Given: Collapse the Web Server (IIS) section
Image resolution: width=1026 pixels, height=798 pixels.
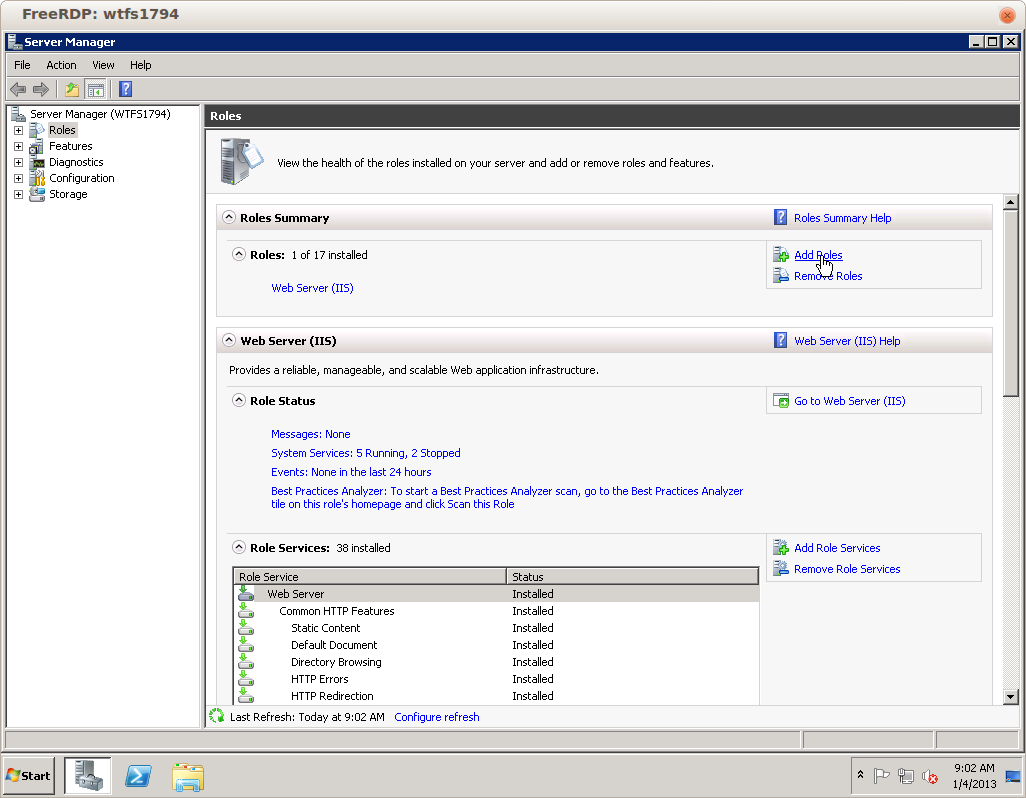Looking at the screenshot, I should (228, 340).
